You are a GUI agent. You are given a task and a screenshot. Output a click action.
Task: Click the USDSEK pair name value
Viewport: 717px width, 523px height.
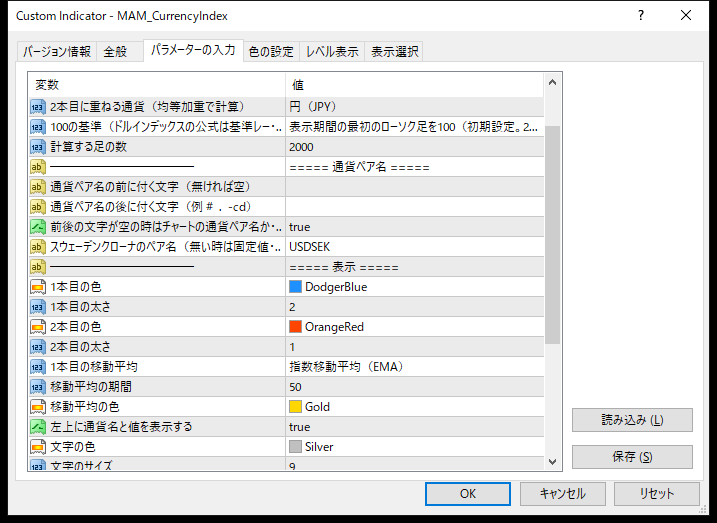coord(415,247)
